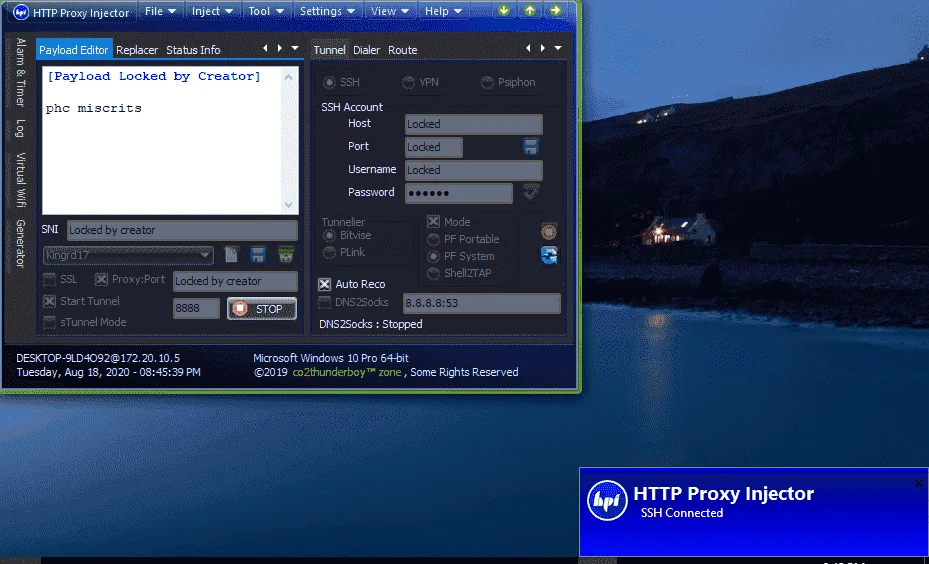Open the Alarm & Timer side tab
This screenshot has height=564, width=929.
(x=21, y=73)
